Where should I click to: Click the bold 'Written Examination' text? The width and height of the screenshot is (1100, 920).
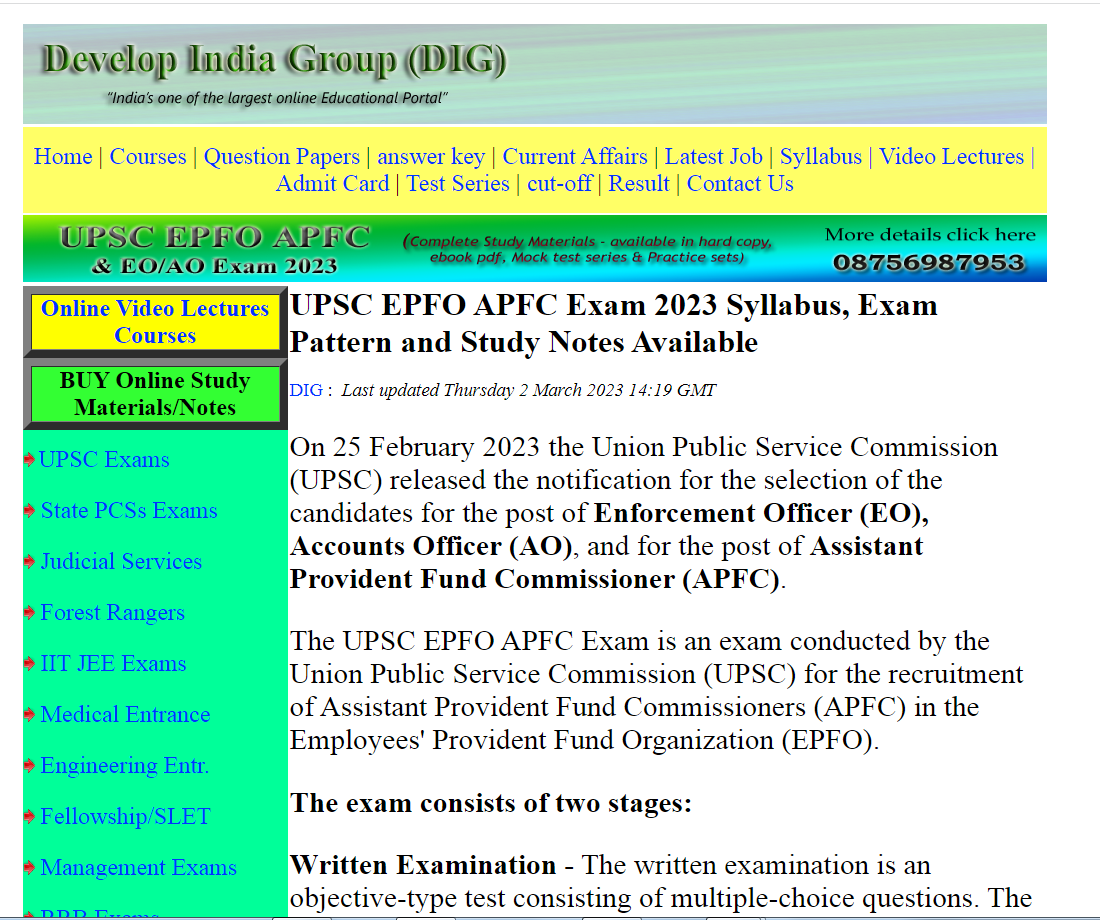click(423, 865)
